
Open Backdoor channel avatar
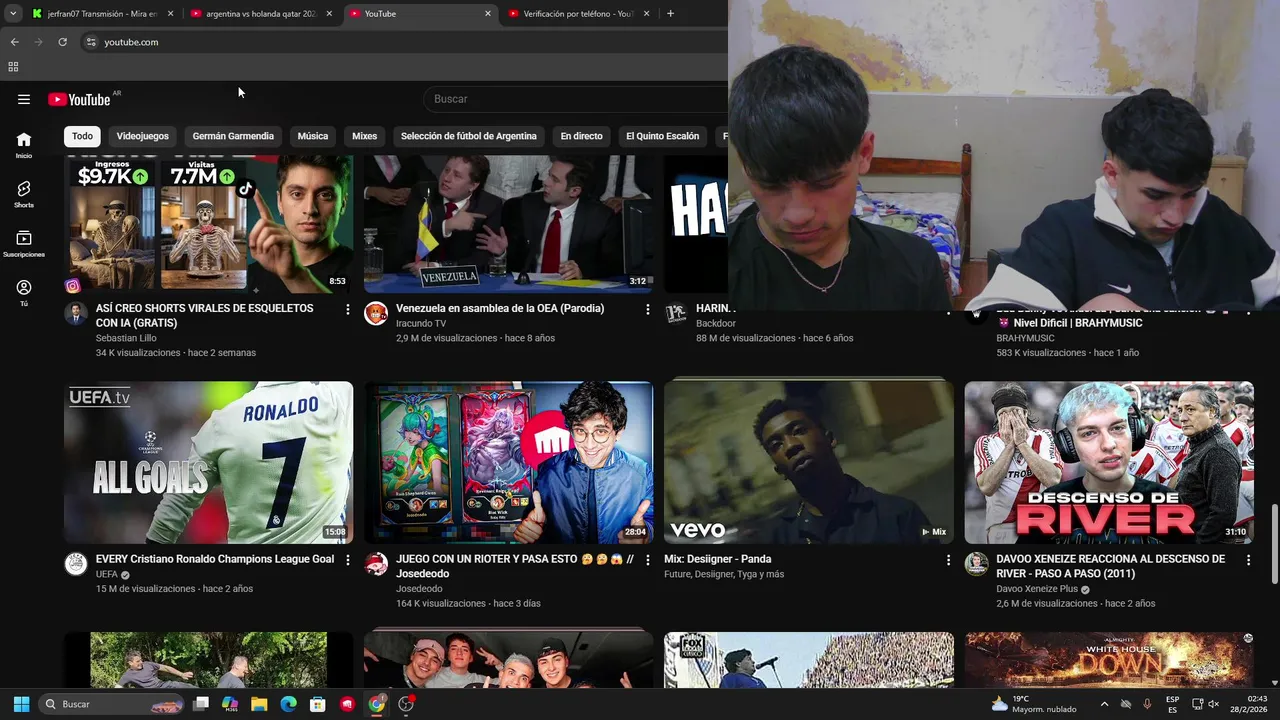pyautogui.click(x=676, y=314)
